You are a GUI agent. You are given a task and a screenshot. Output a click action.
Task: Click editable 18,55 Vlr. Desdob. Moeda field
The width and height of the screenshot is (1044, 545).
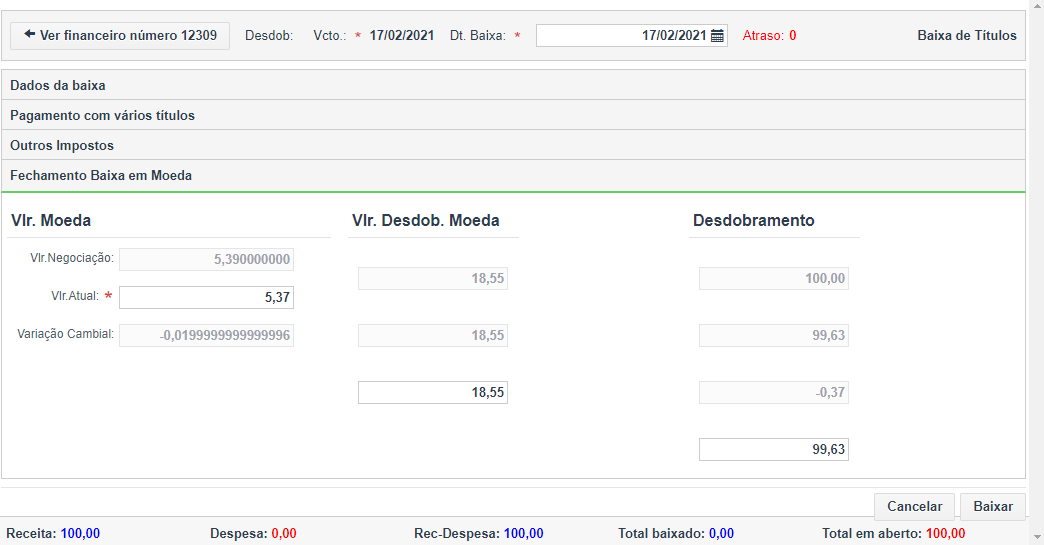click(x=433, y=393)
